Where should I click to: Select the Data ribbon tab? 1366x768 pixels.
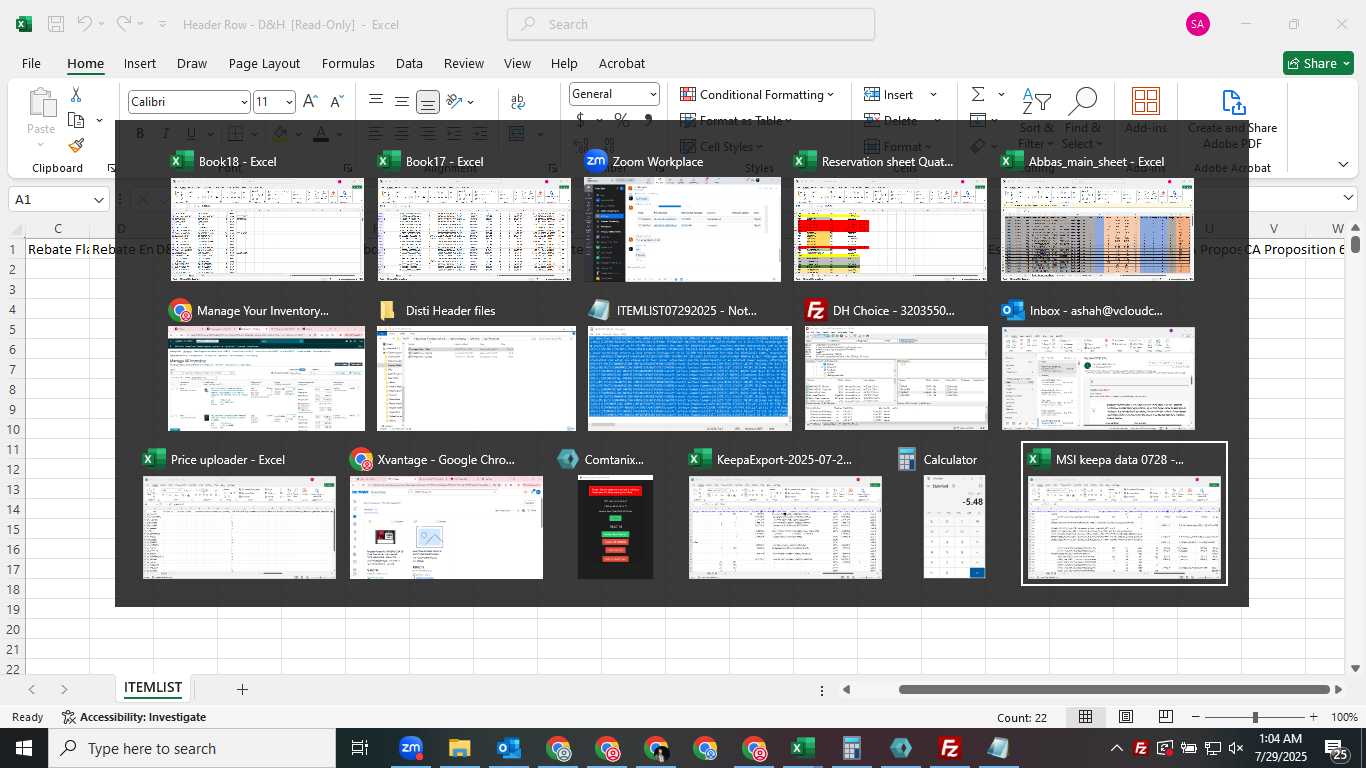[x=409, y=63]
